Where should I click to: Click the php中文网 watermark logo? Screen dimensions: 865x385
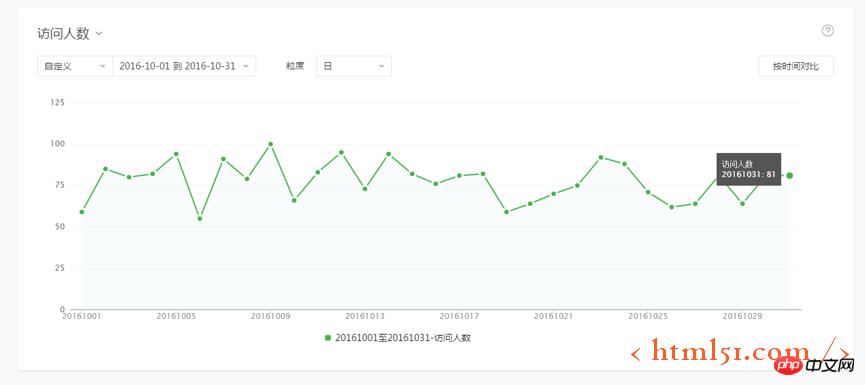(814, 366)
